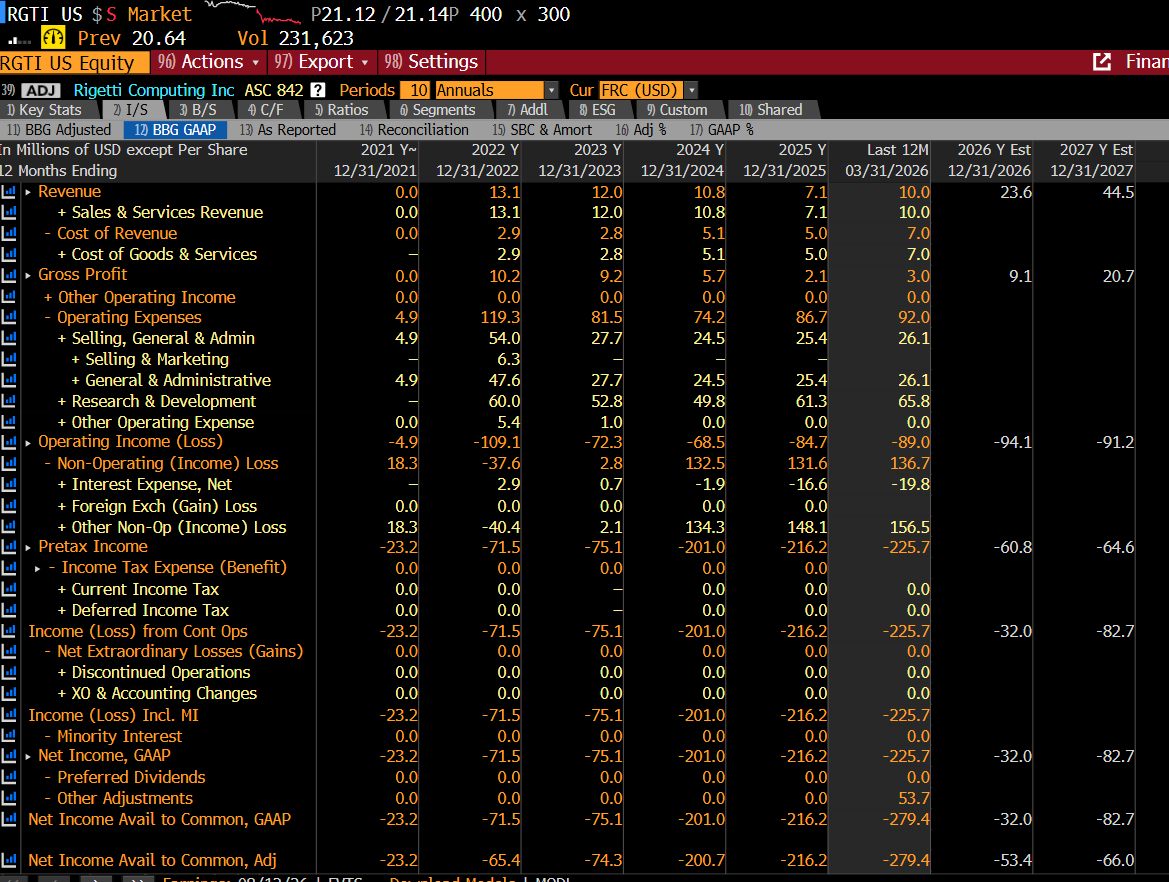Click the RGTI US Equity security field
The image size is (1169, 882).
[x=75, y=63]
